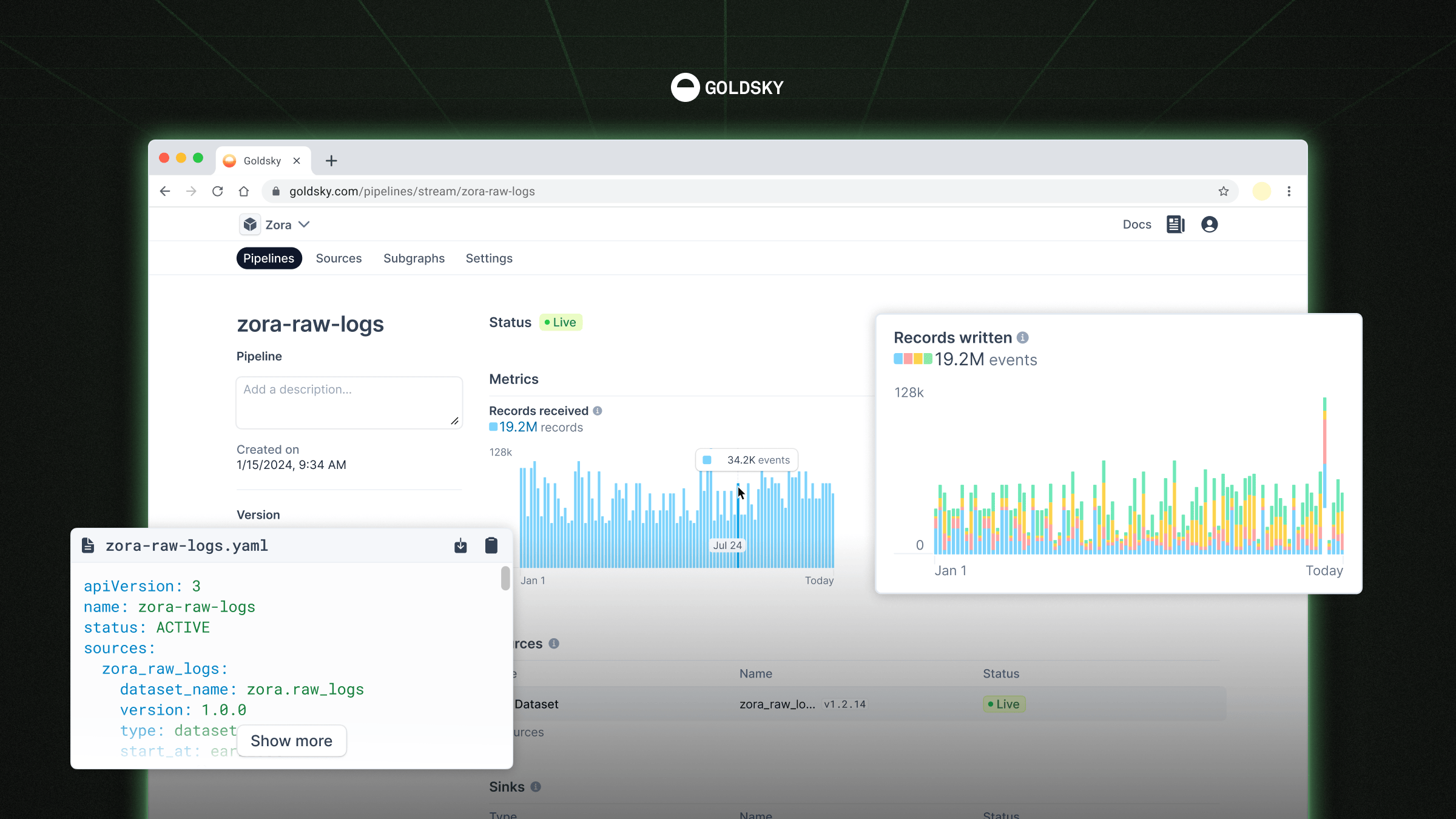1456x819 pixels.
Task: Click the info icon beside Records received
Action: (598, 411)
